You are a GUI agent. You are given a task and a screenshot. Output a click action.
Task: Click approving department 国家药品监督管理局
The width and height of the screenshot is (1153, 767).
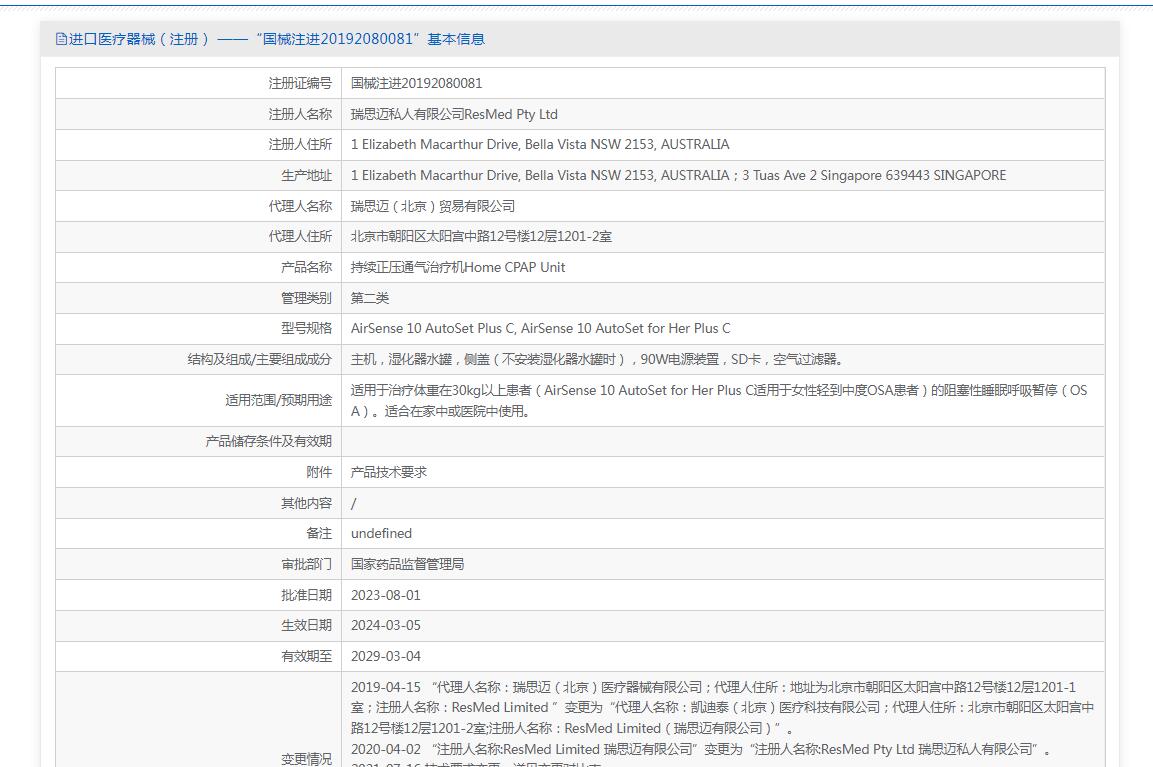407,564
